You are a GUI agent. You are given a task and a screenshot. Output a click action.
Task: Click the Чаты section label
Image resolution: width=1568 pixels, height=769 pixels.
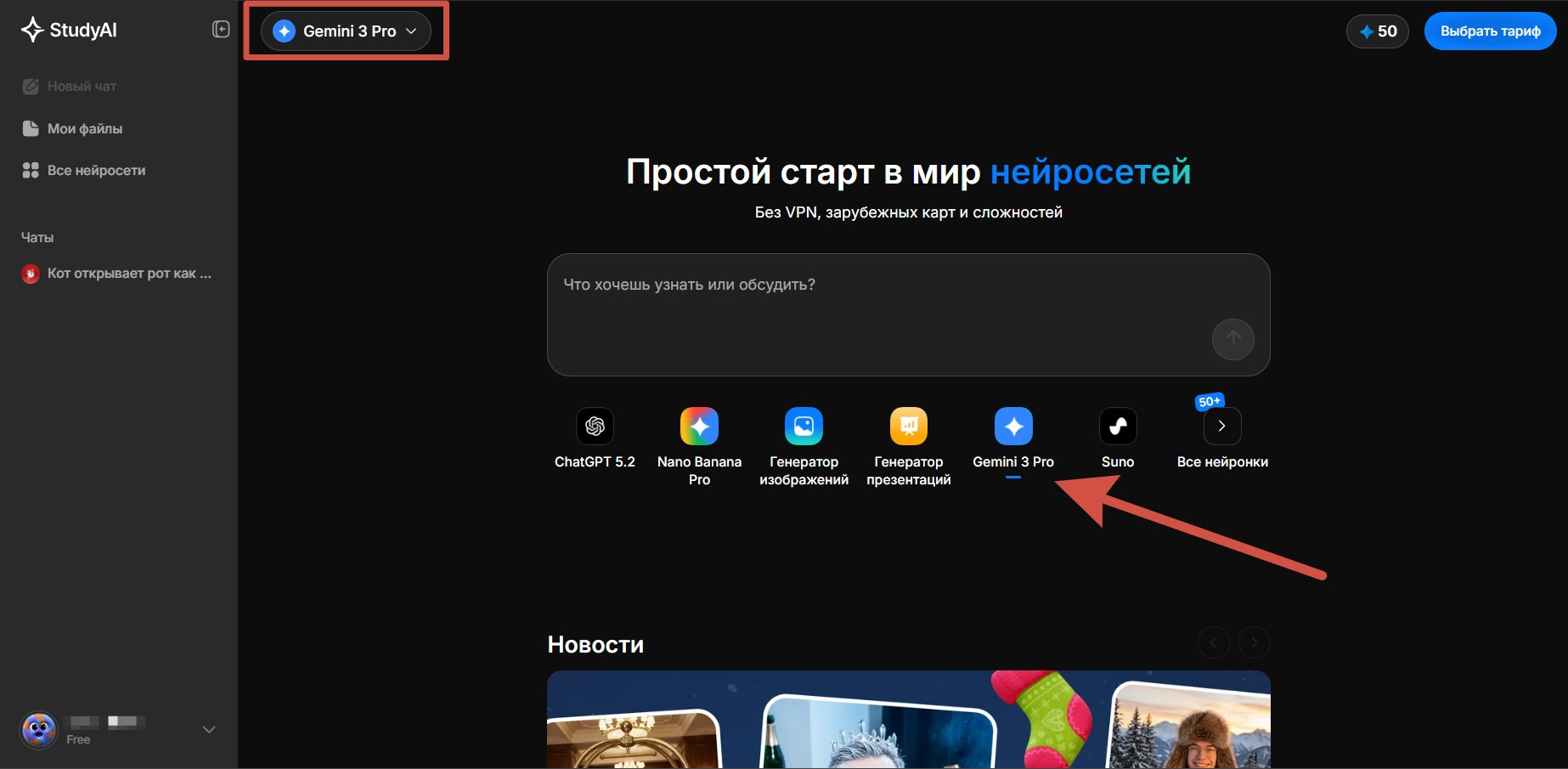tap(37, 238)
